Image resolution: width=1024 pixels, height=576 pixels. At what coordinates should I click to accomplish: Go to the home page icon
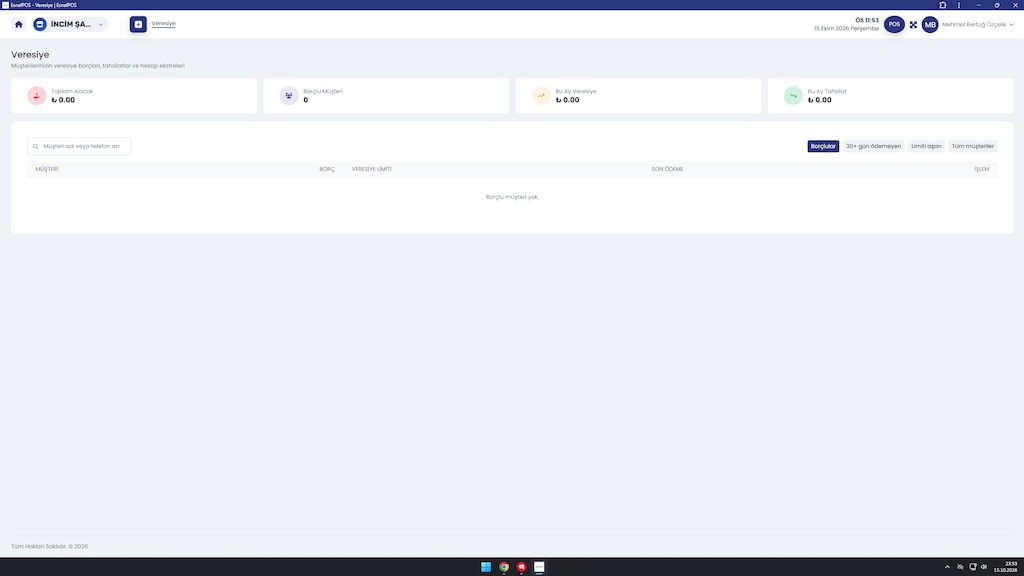pos(18,24)
